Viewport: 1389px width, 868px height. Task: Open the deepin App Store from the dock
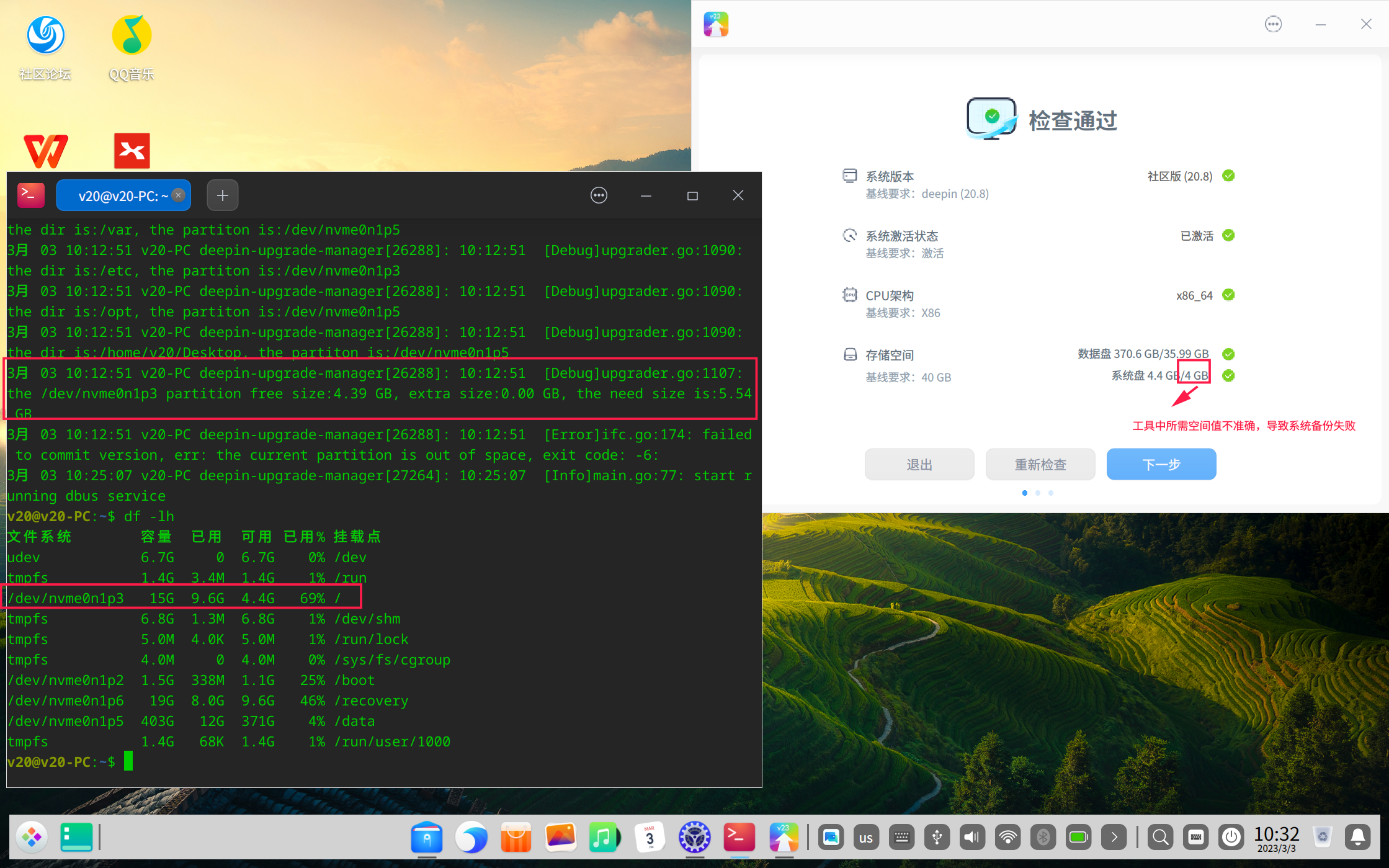[516, 837]
